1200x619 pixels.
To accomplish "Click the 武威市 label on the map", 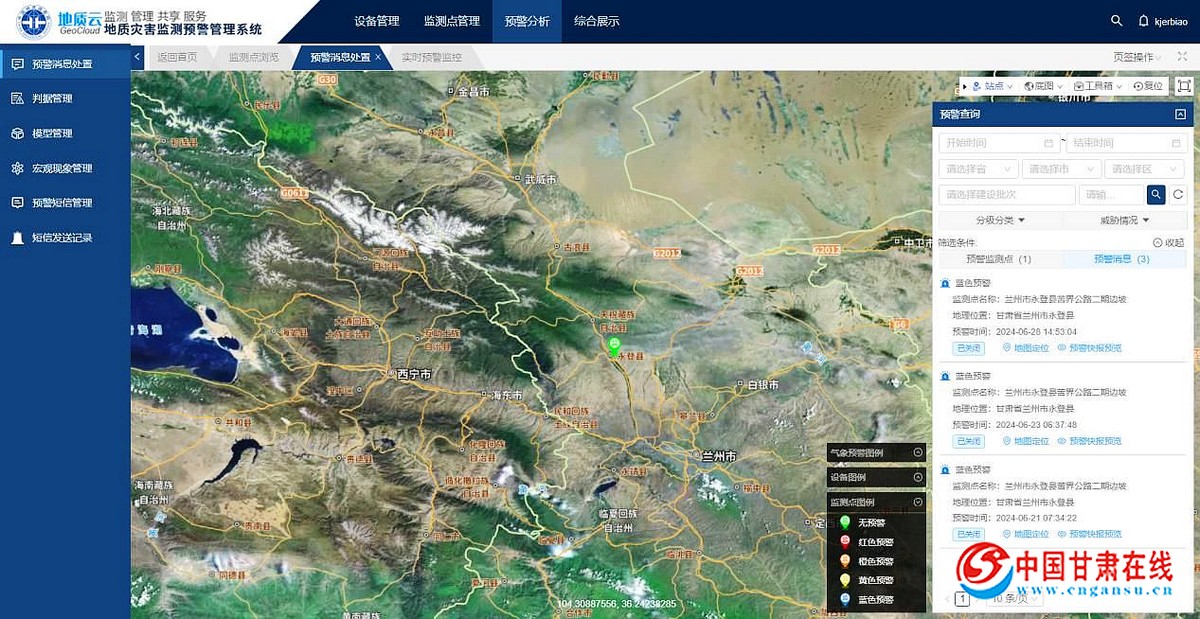I will (541, 180).
